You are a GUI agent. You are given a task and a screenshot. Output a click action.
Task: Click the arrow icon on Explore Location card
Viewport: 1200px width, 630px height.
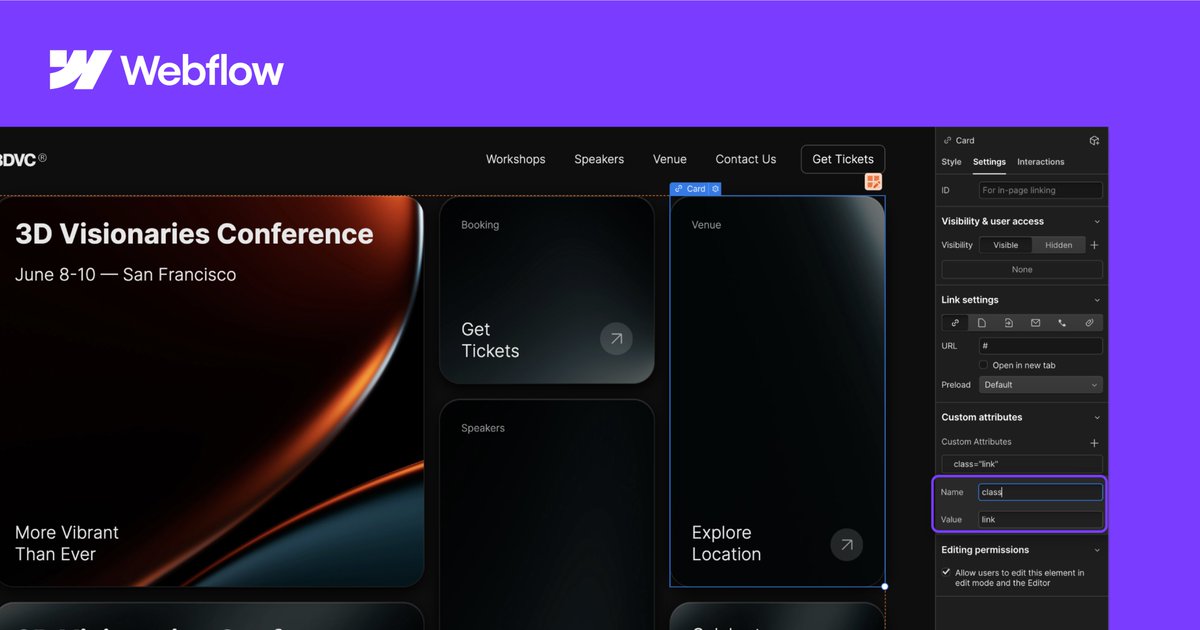(847, 544)
